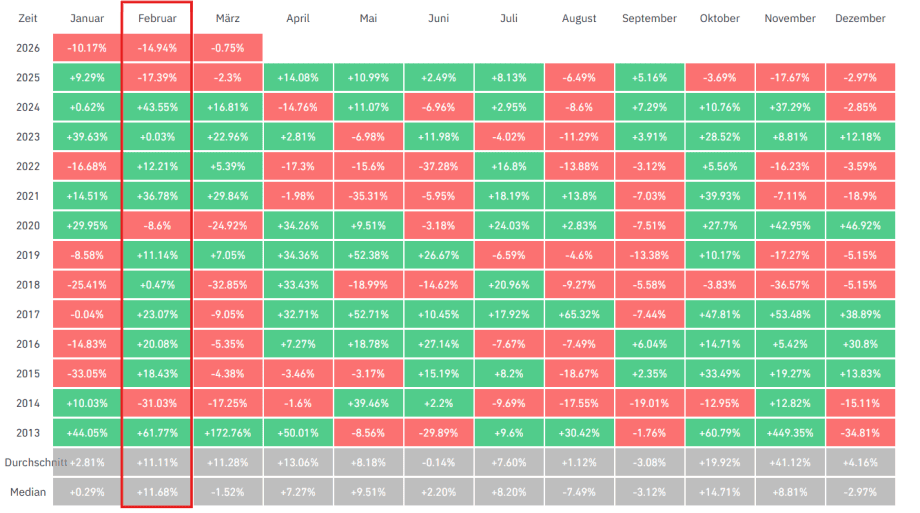The width and height of the screenshot is (920, 513).
Task: Click November 2013 cell showing +449.35%
Action: [x=789, y=433]
